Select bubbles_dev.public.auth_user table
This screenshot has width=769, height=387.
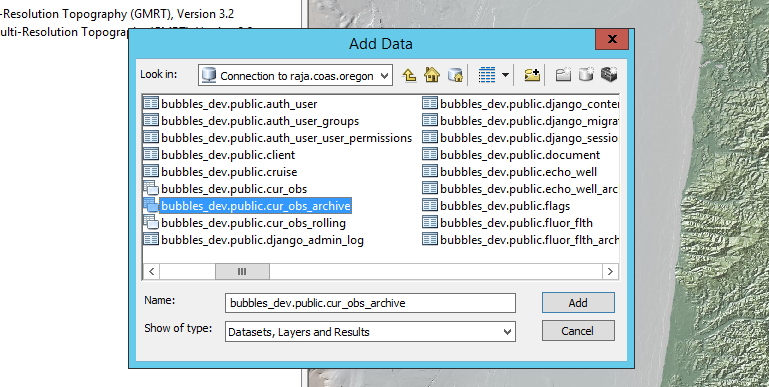(x=231, y=104)
